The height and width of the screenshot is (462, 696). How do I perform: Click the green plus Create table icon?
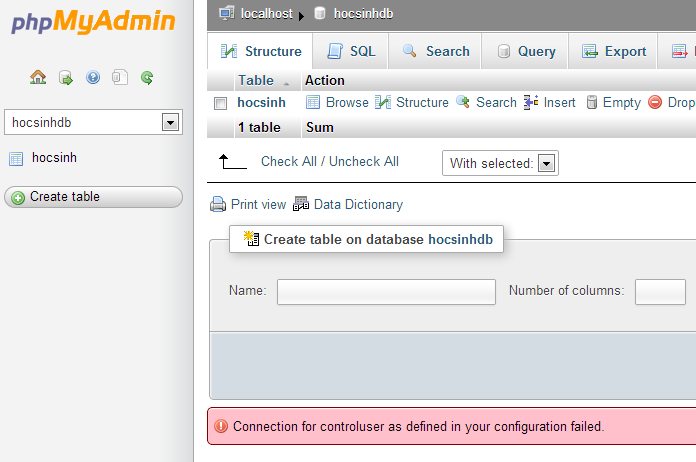click(x=18, y=197)
